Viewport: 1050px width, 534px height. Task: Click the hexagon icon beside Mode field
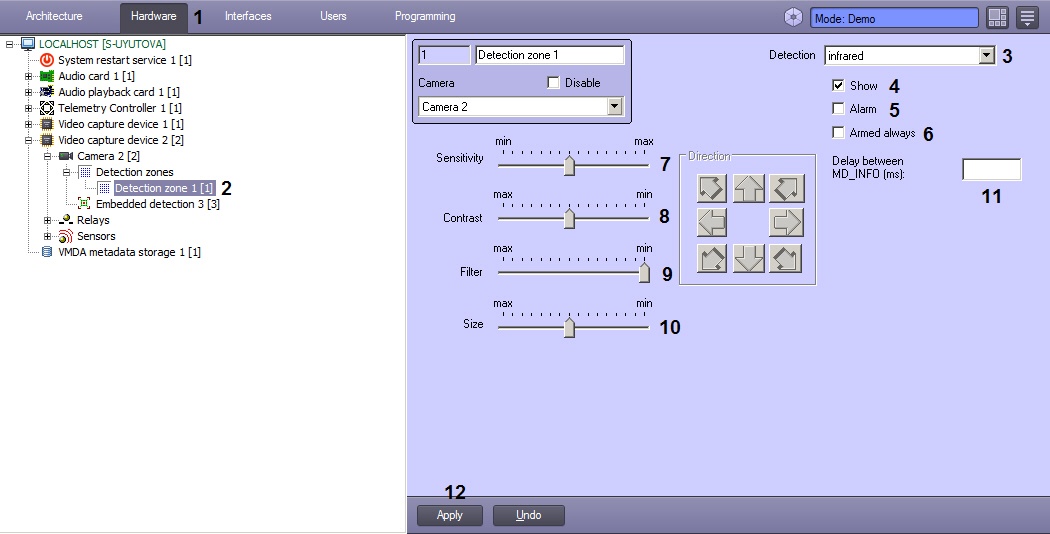pyautogui.click(x=794, y=17)
